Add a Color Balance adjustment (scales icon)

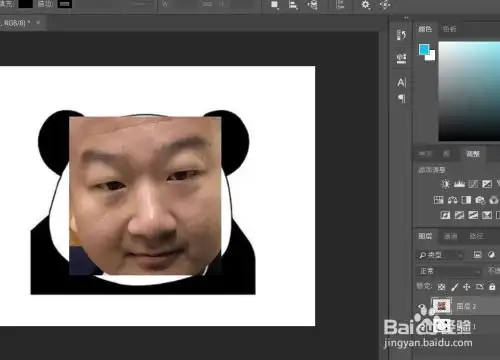click(452, 200)
